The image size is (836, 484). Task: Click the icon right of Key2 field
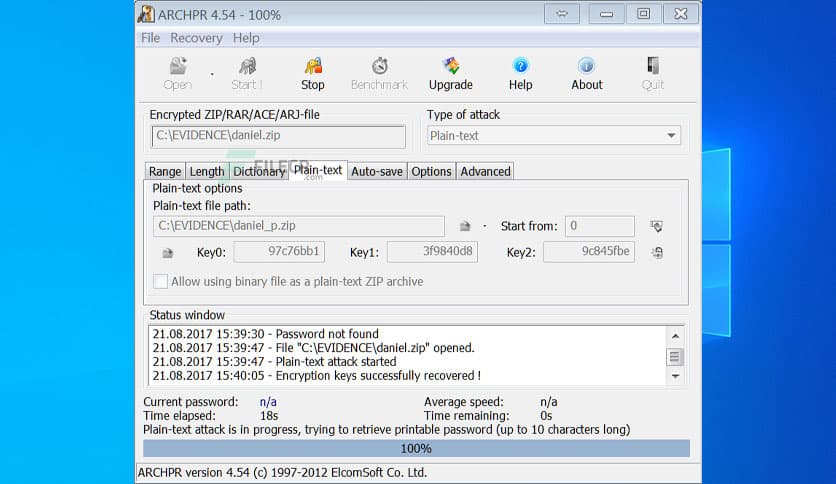(x=657, y=252)
